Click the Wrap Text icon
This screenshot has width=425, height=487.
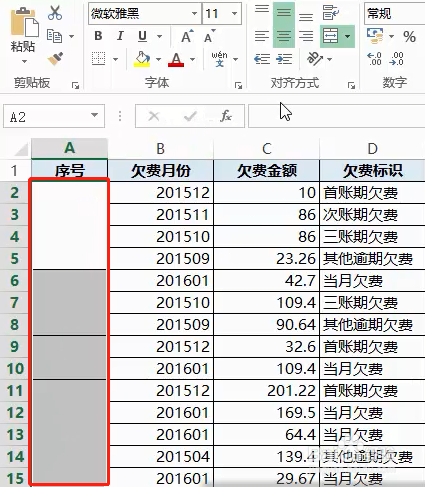pos(331,13)
